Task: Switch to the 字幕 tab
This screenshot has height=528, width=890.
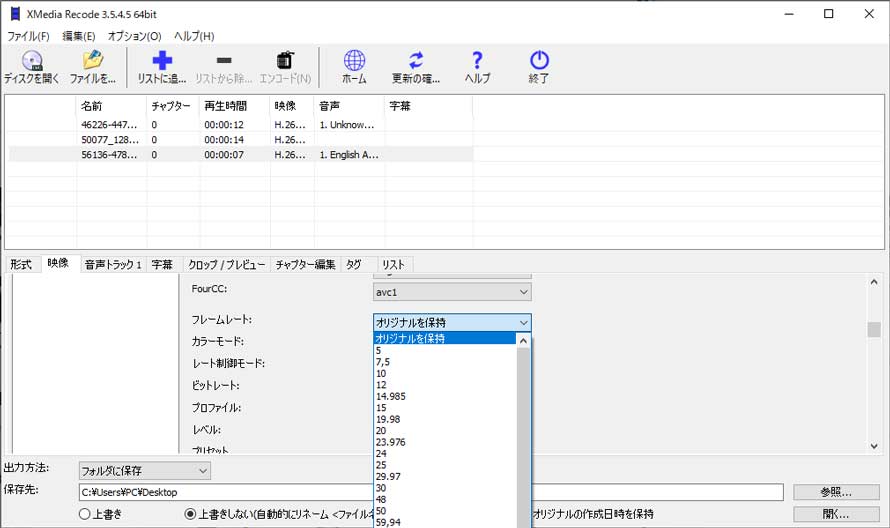Action: [x=162, y=264]
